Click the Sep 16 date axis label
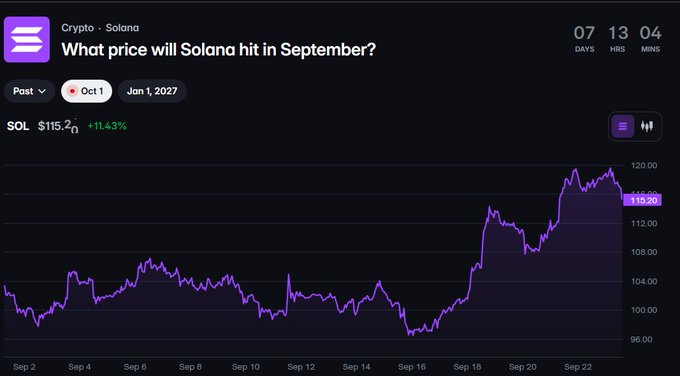The image size is (680, 376). pyautogui.click(x=412, y=367)
